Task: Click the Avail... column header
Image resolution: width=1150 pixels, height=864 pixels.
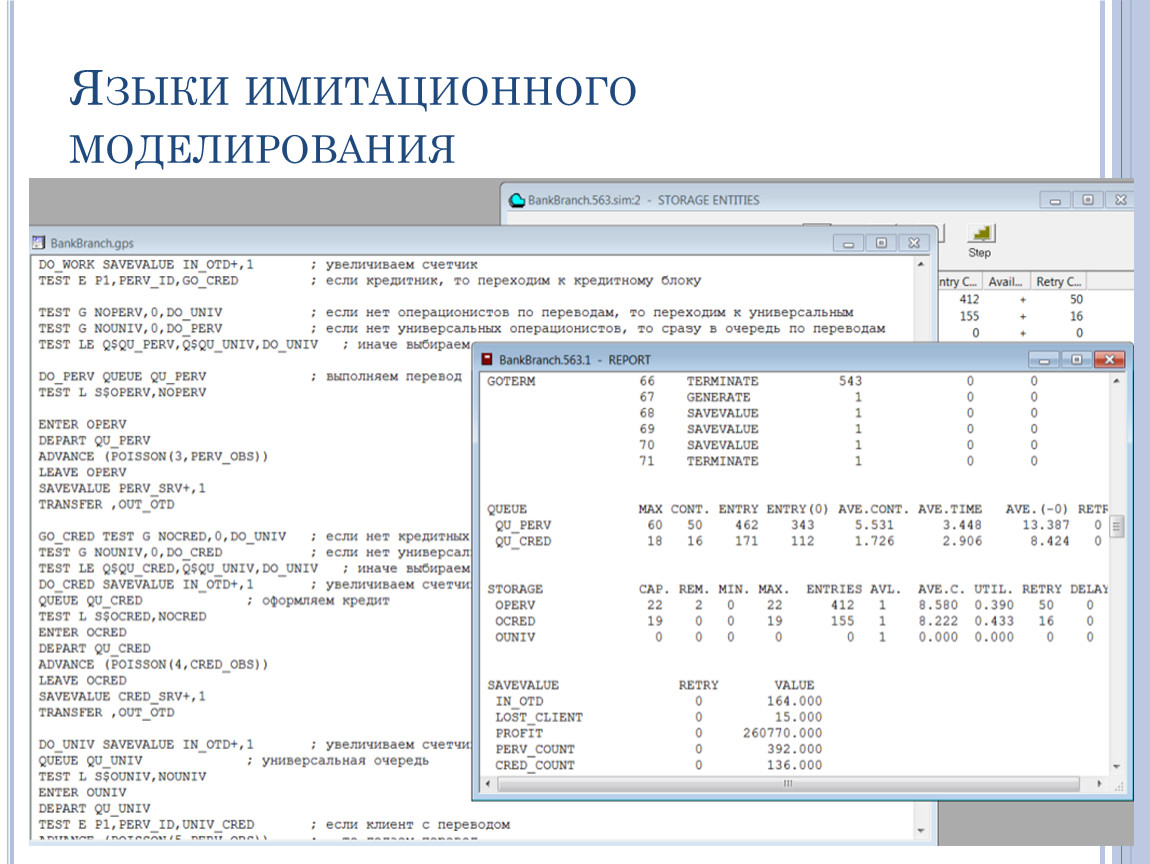Action: (x=1006, y=282)
